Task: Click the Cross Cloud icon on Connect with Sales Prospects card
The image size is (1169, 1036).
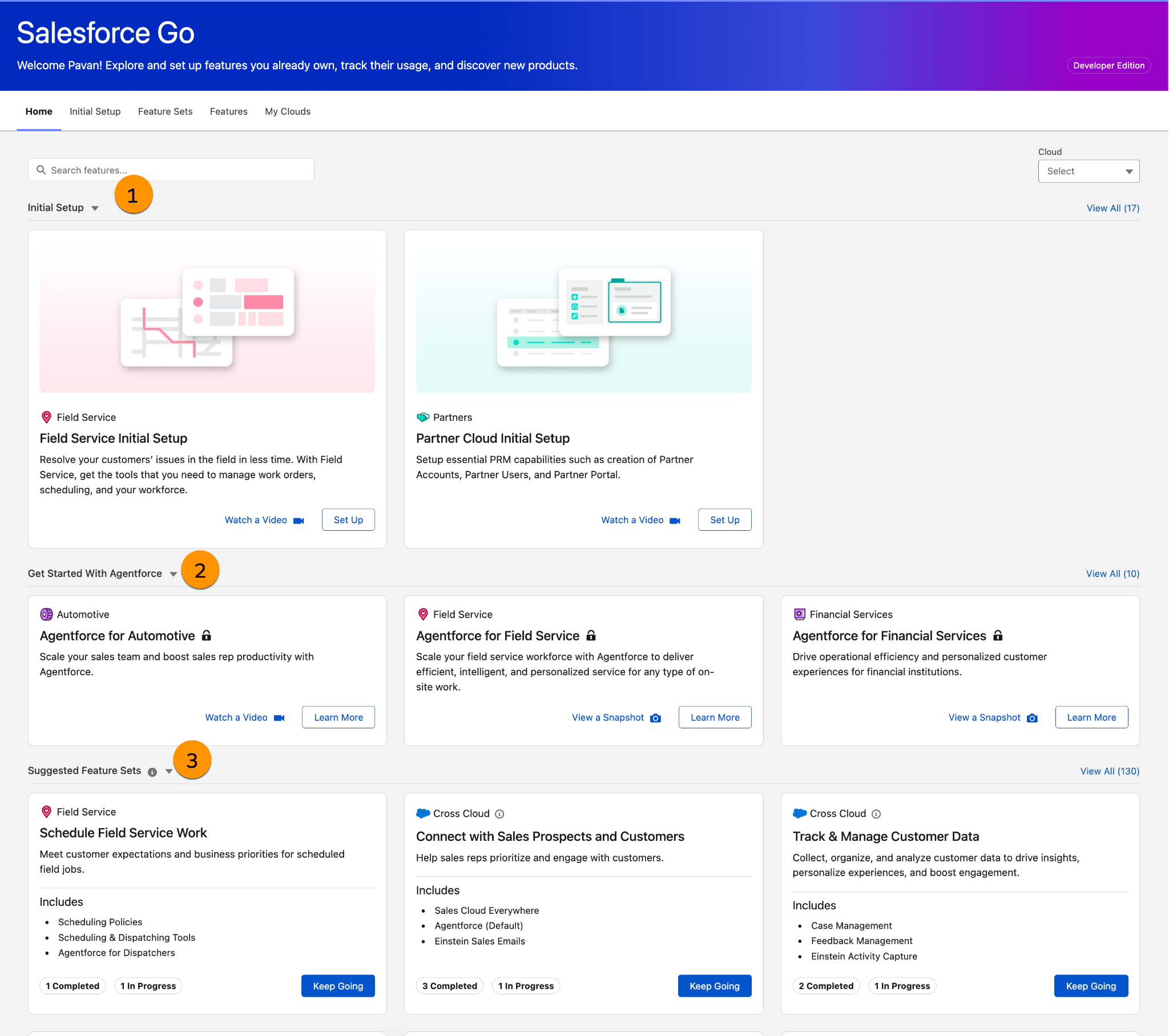Action: [423, 813]
